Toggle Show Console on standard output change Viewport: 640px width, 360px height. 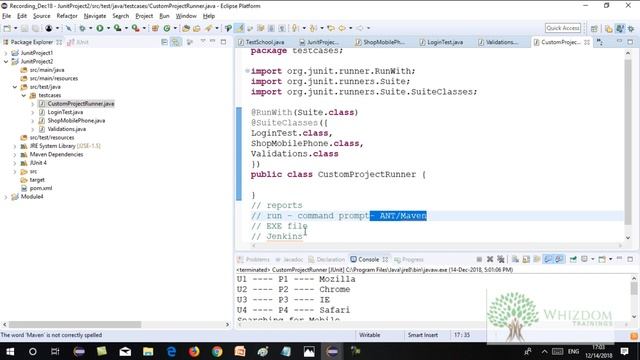pos(548,260)
